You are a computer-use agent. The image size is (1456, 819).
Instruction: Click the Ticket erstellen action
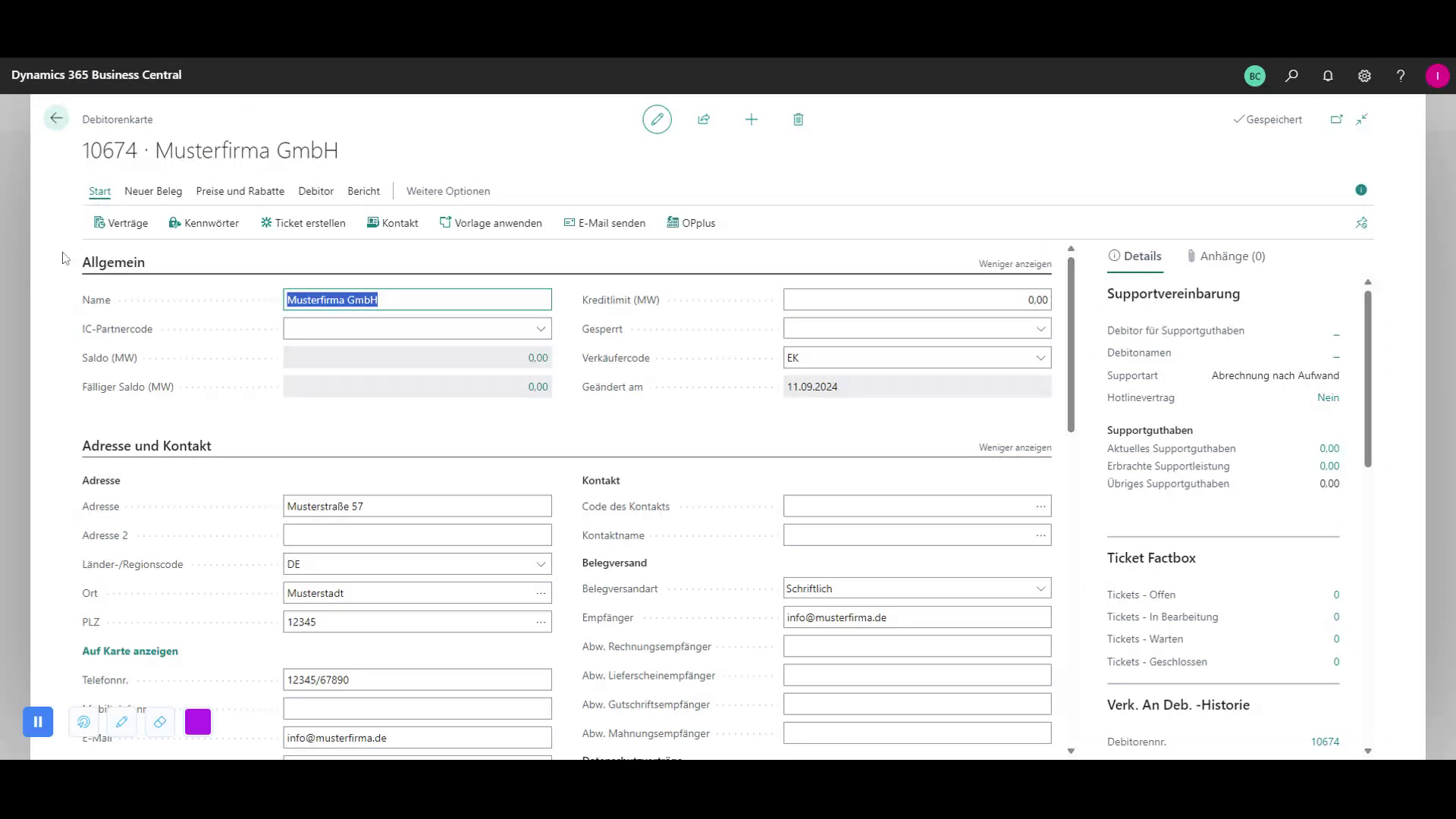[x=303, y=223]
